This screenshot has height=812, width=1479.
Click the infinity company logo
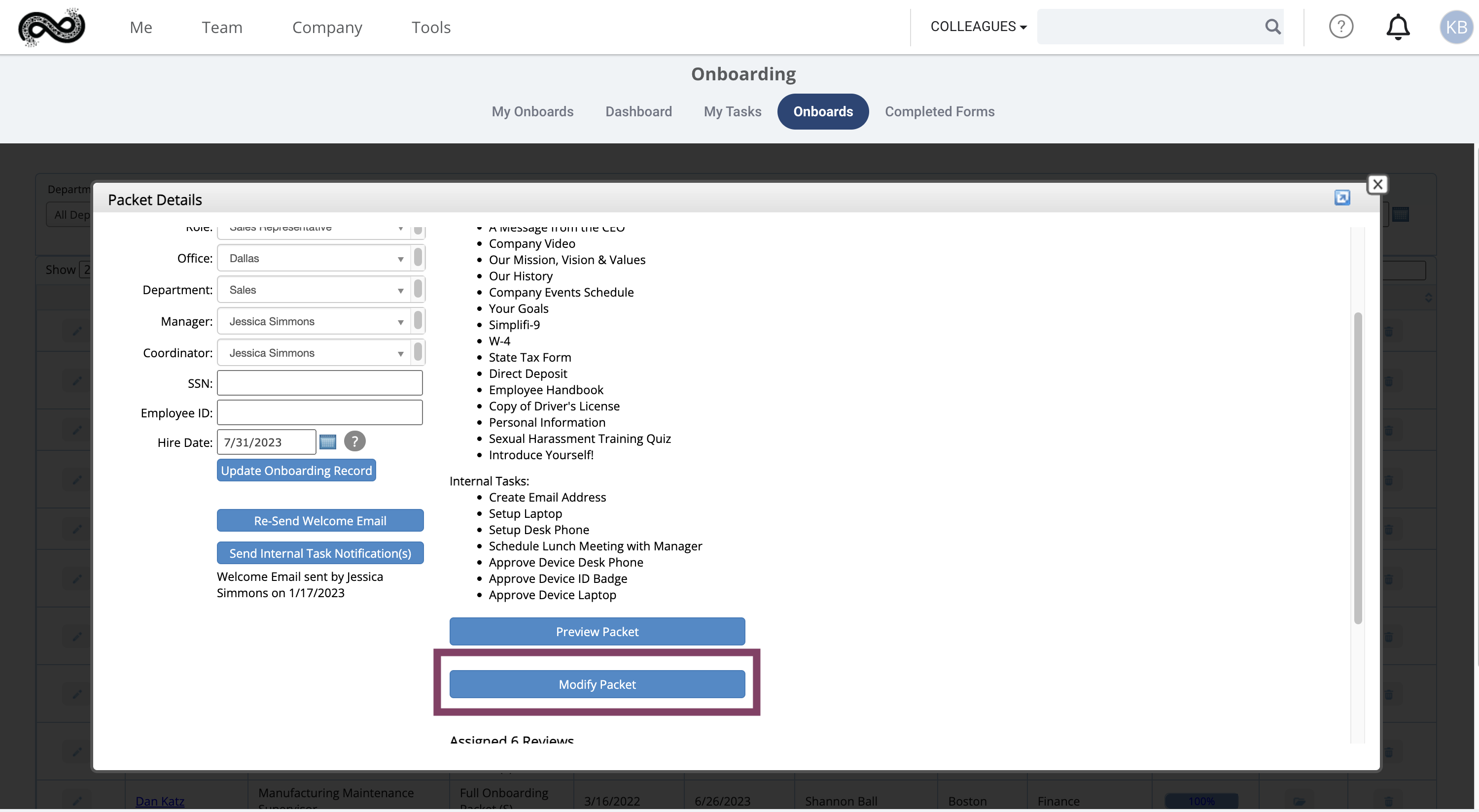point(52,27)
